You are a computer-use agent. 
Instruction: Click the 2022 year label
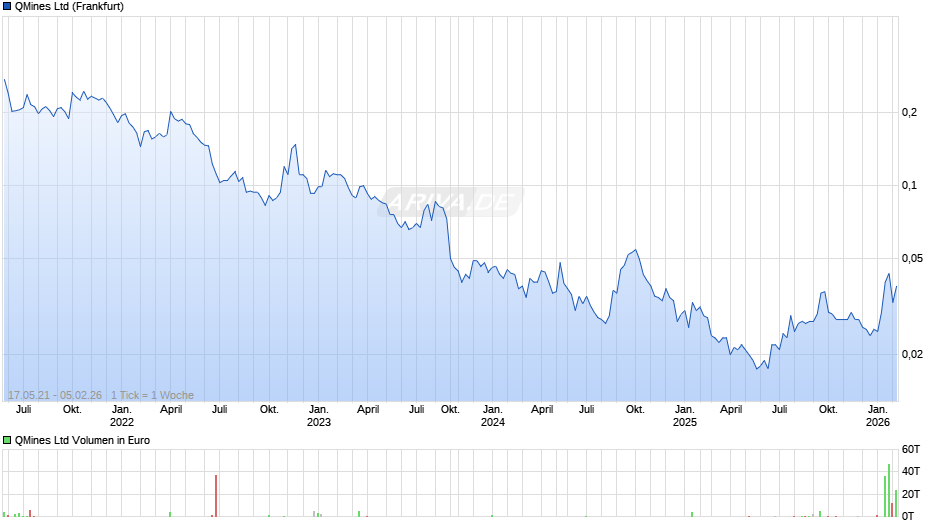122,422
